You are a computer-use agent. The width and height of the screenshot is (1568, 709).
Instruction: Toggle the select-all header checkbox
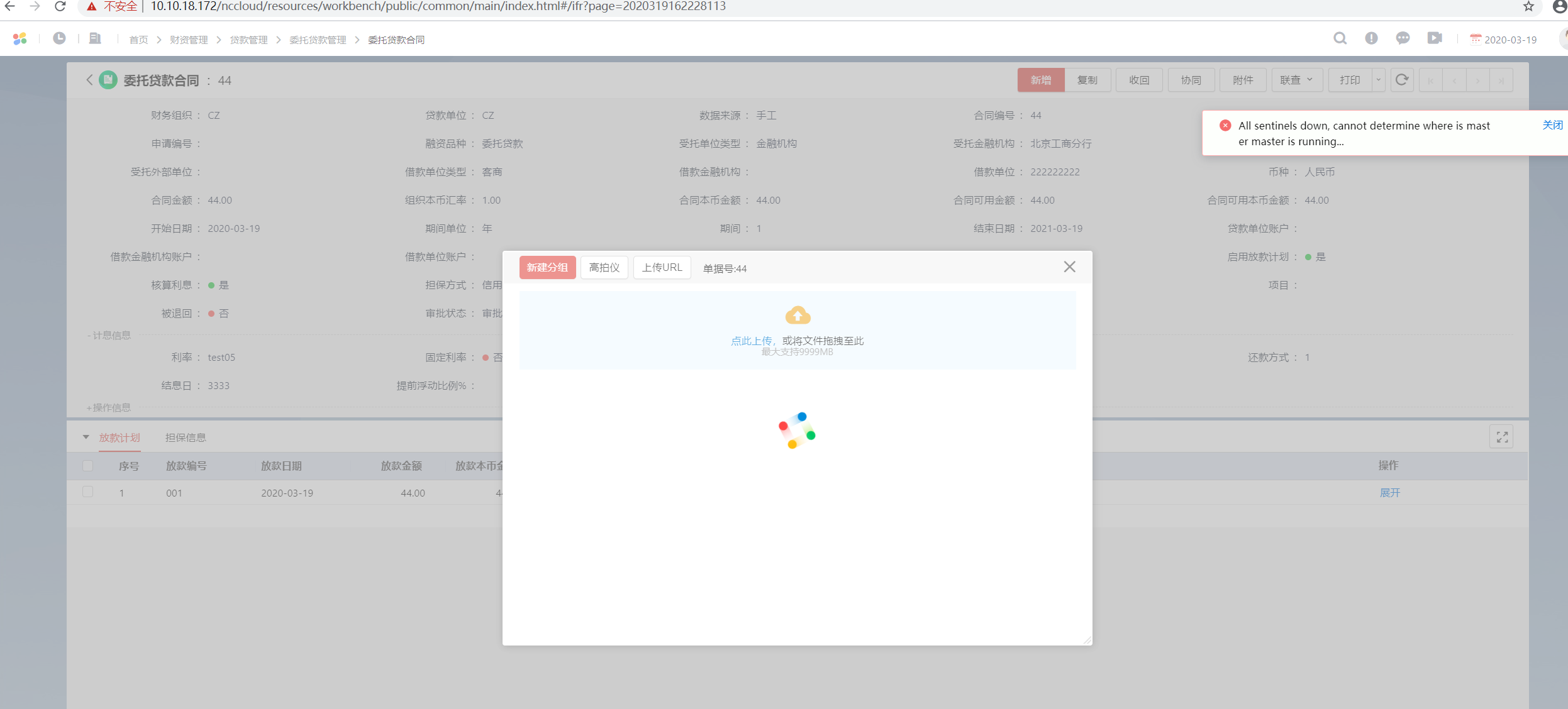(87, 466)
